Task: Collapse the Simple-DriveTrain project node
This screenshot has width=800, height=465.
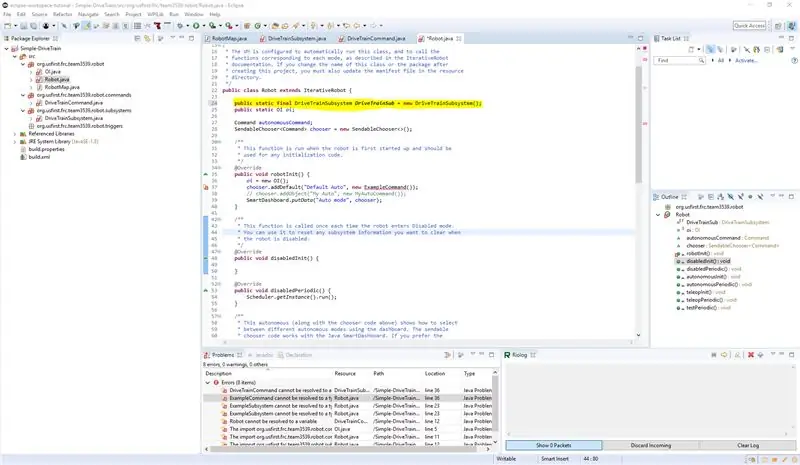Action: tap(7, 48)
